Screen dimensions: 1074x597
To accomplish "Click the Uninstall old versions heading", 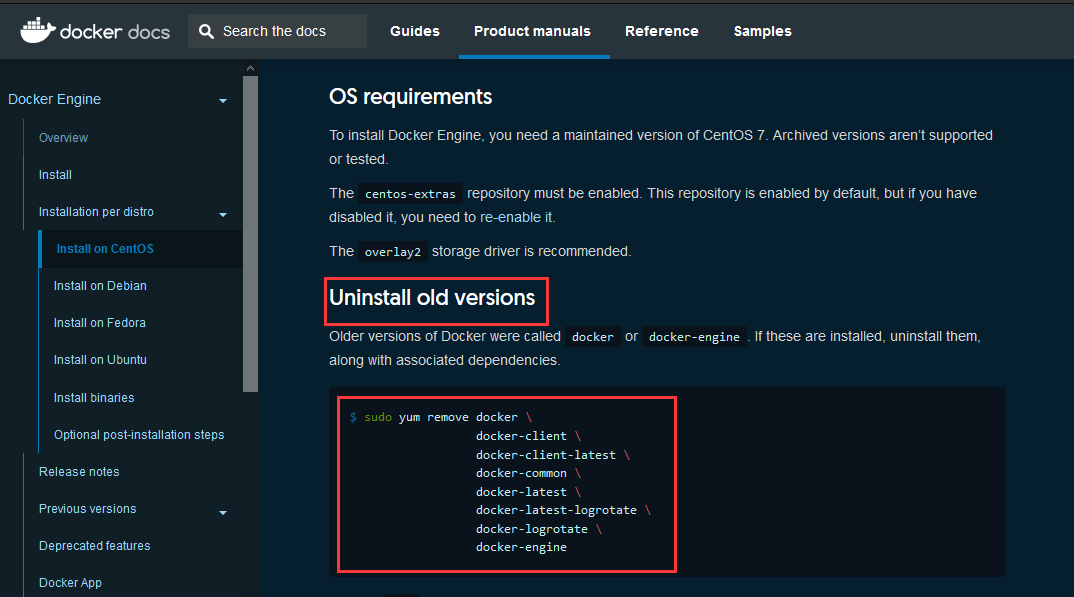I will tap(432, 298).
